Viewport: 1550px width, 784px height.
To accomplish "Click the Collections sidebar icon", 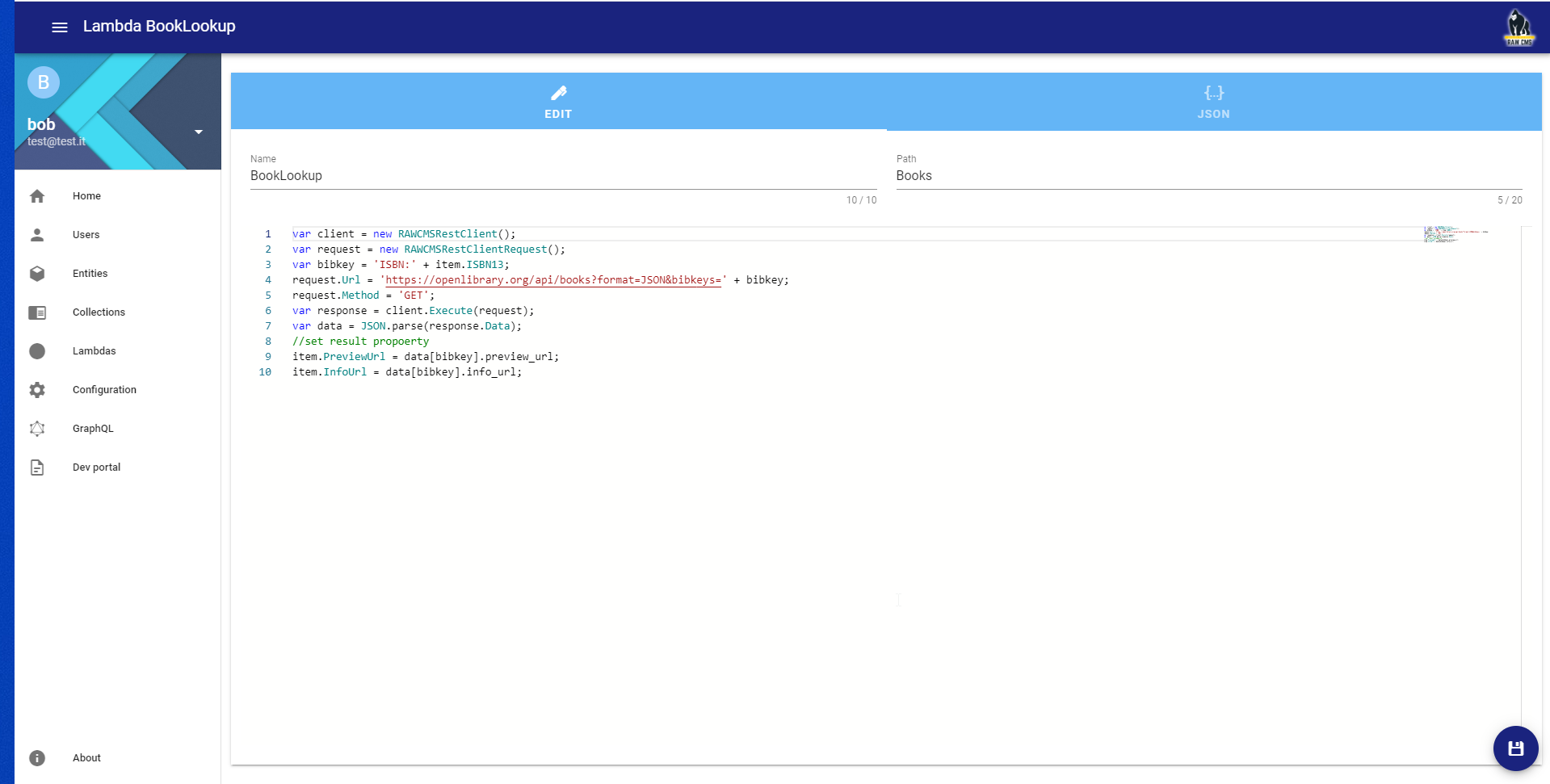I will (x=37, y=312).
